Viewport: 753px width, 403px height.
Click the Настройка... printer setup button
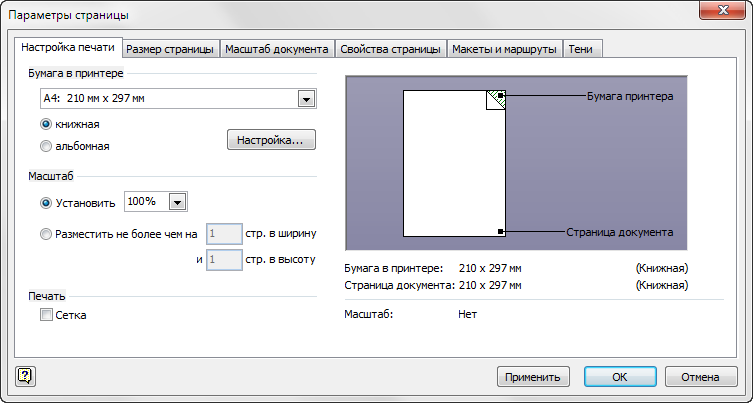coord(272,141)
